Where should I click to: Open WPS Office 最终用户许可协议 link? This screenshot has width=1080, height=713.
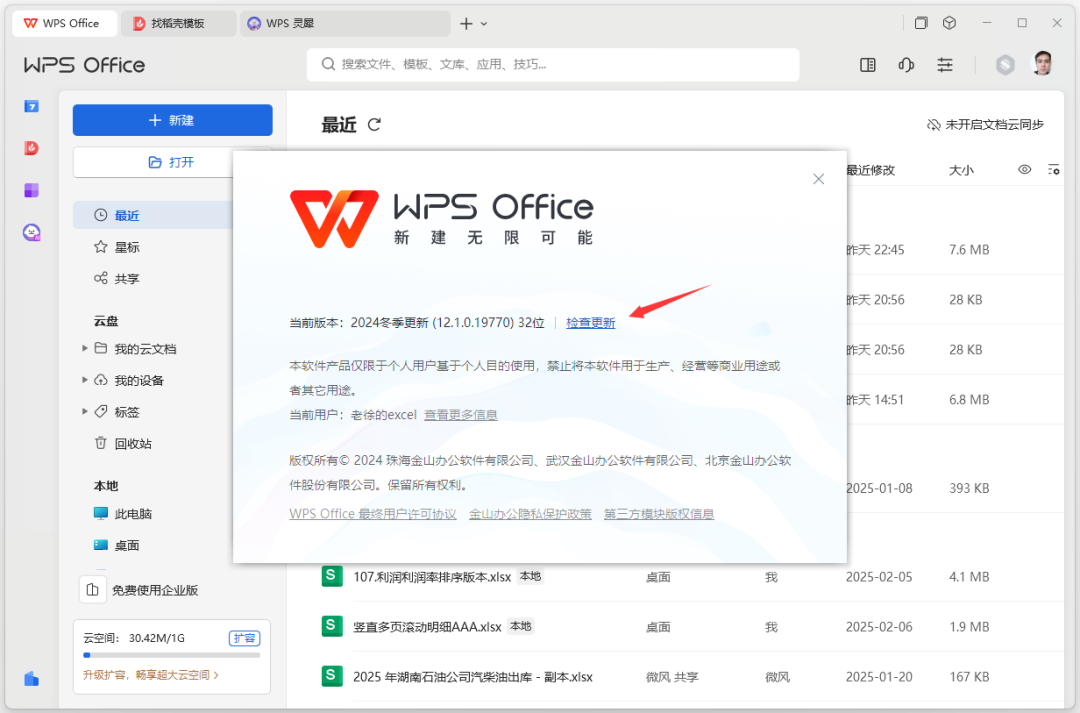click(373, 514)
